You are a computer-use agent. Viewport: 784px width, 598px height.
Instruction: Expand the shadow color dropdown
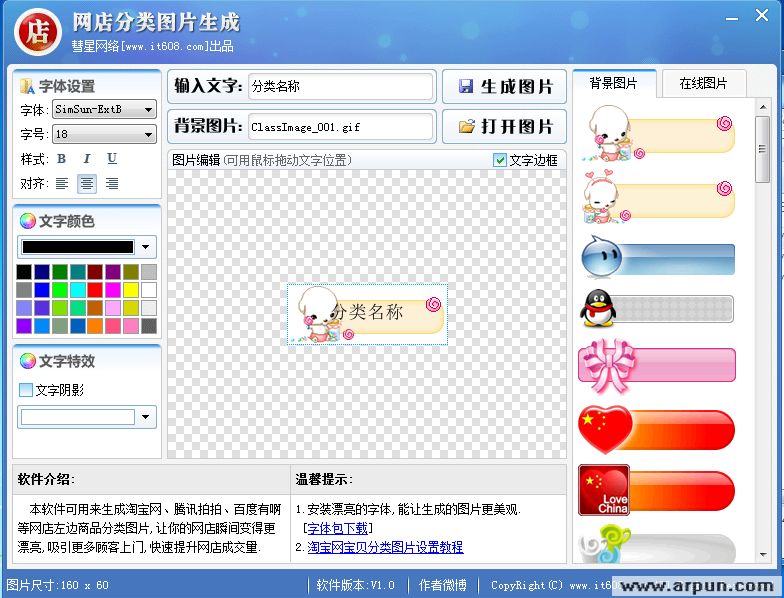click(146, 416)
